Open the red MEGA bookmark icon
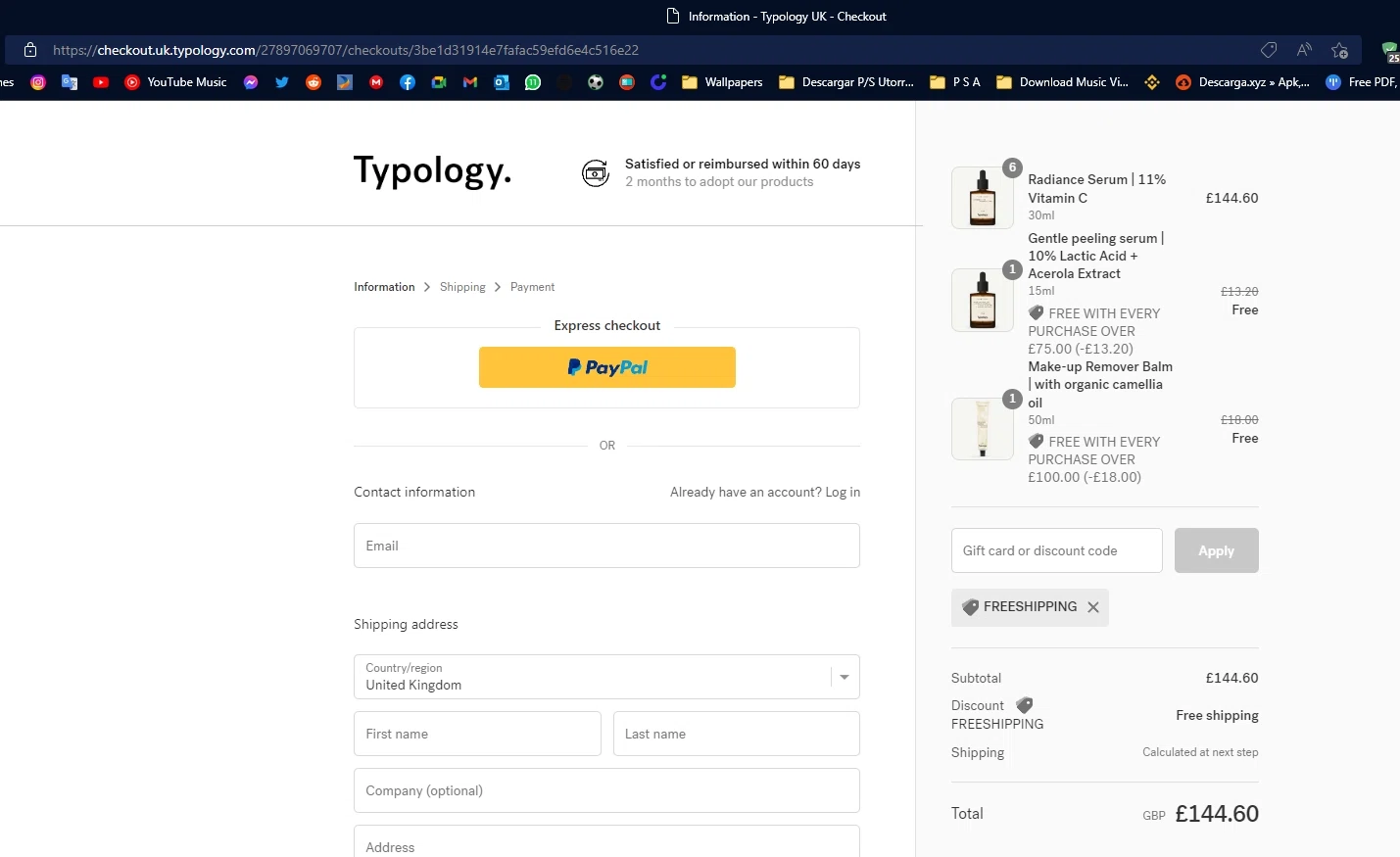The image size is (1400, 857). click(x=376, y=82)
